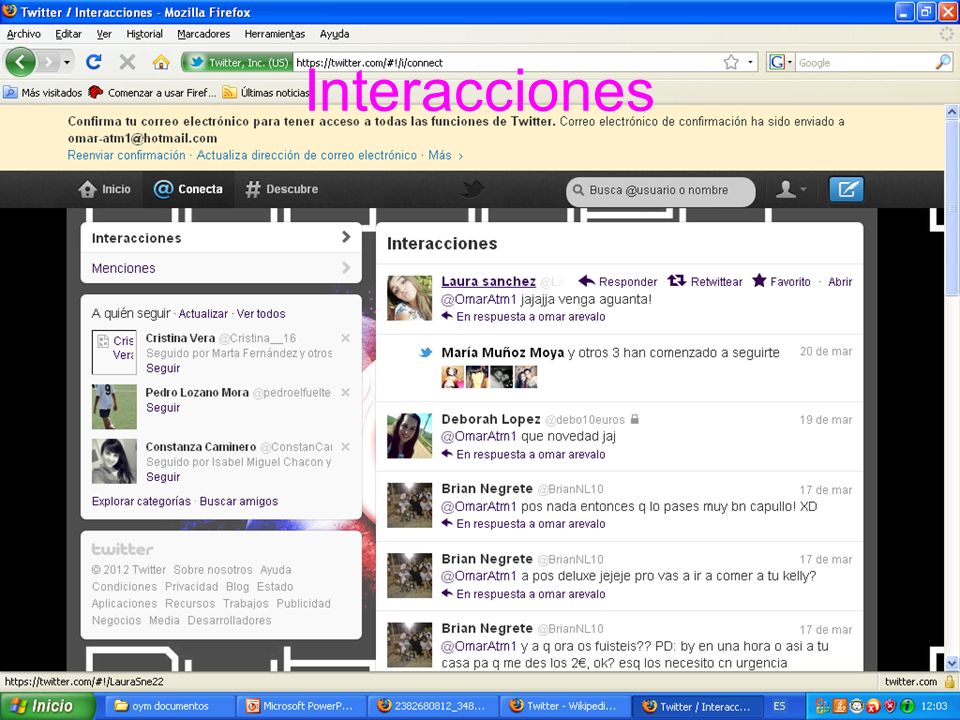
Task: Bookmark page with the star icon
Action: [731, 62]
